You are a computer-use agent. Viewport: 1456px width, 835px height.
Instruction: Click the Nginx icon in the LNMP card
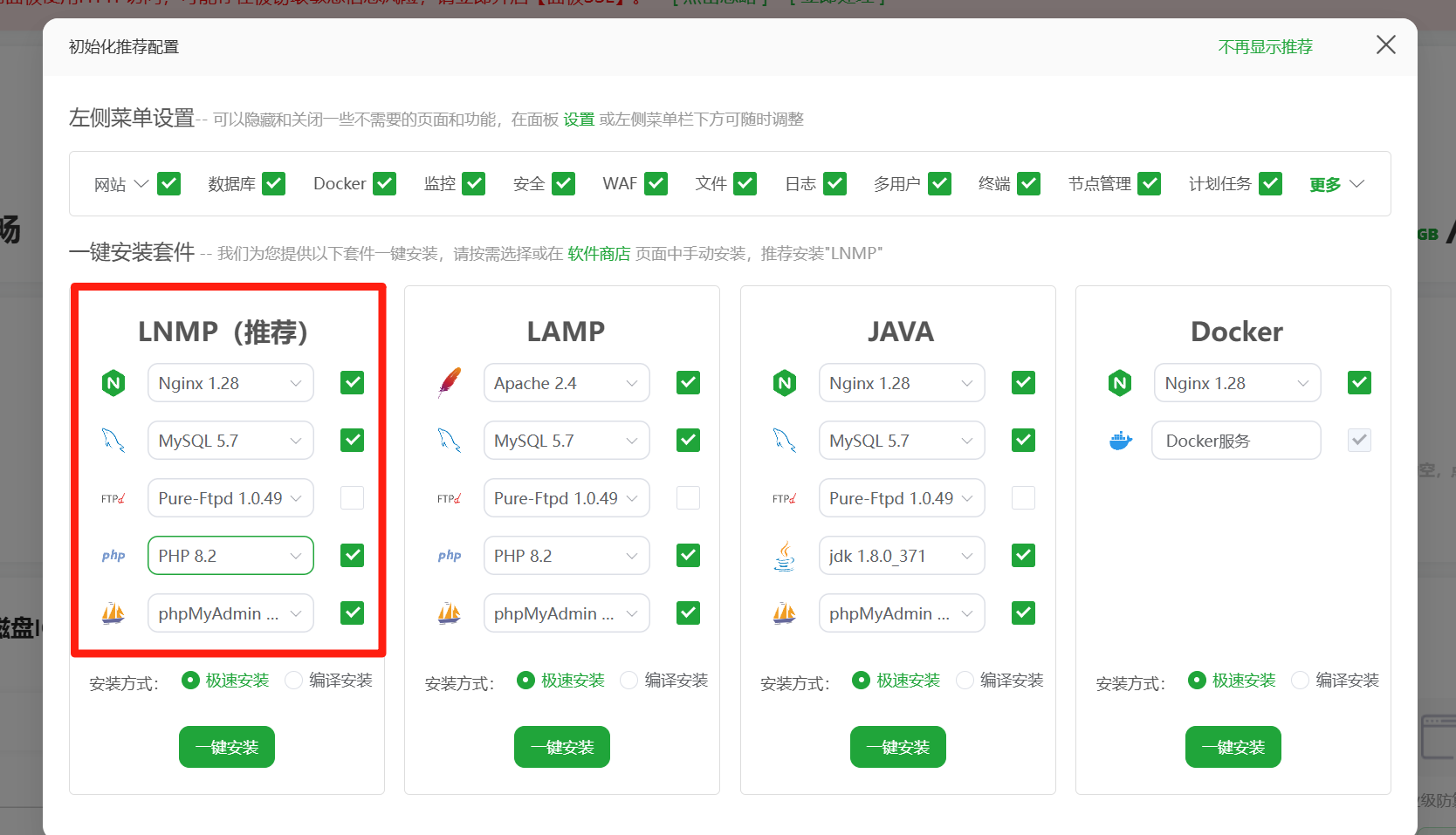click(x=113, y=383)
